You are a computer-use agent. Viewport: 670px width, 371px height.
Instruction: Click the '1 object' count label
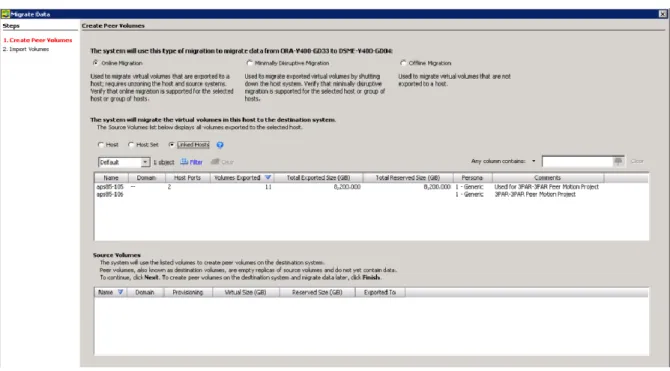point(164,162)
